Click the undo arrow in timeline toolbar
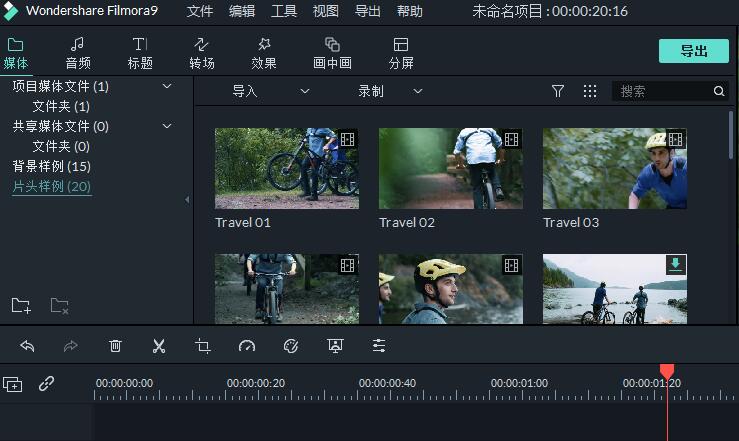The height and width of the screenshot is (441, 739). pyautogui.click(x=27, y=346)
